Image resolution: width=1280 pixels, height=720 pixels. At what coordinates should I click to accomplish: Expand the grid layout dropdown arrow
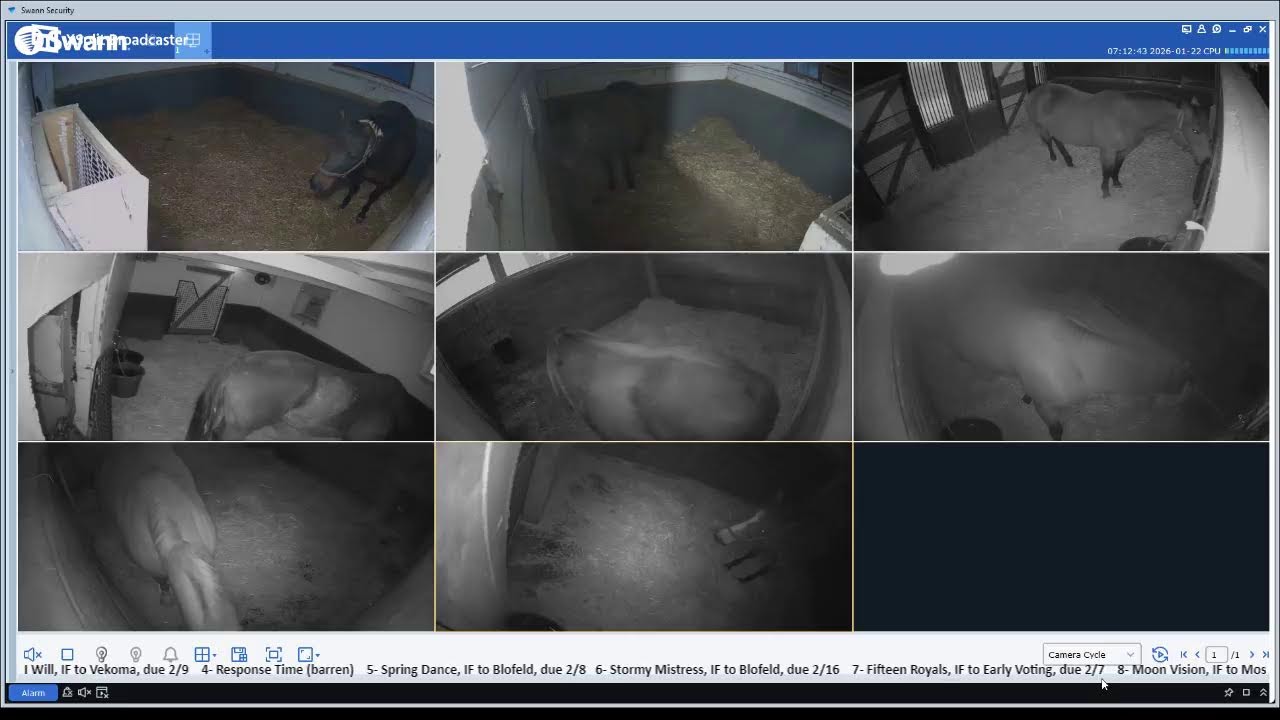(214, 655)
